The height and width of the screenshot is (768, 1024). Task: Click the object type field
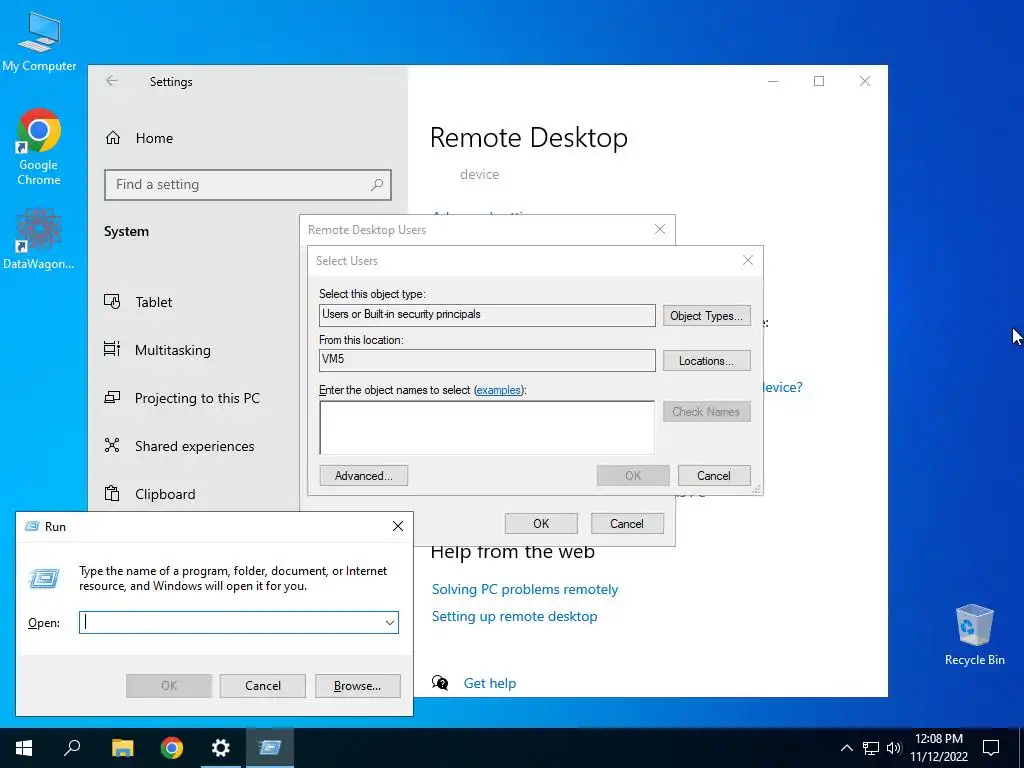click(487, 315)
